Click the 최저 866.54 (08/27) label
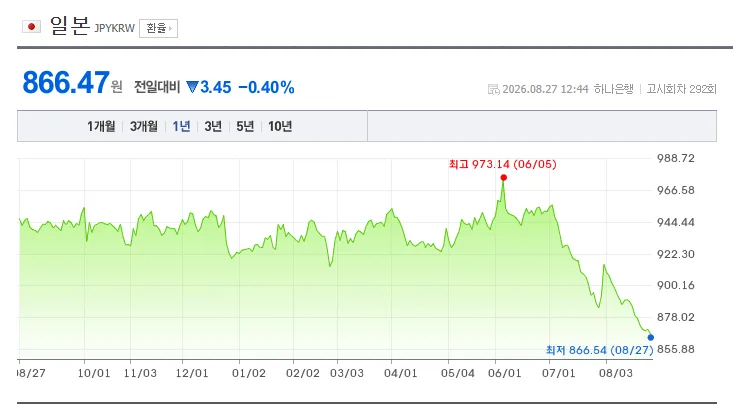Screen dimensions: 733x420 coord(600,350)
